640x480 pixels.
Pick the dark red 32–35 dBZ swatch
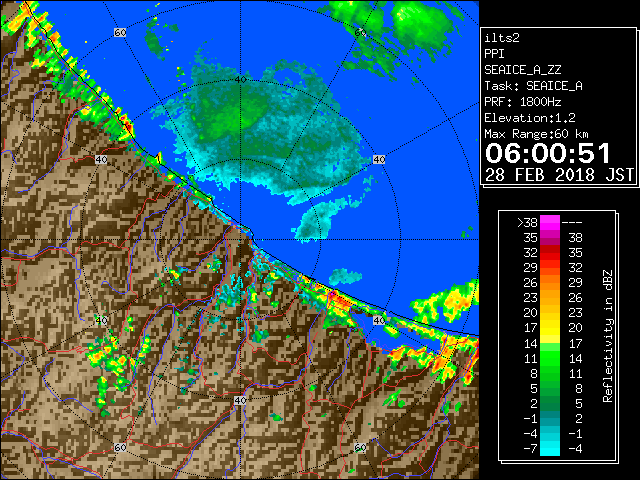(x=550, y=253)
